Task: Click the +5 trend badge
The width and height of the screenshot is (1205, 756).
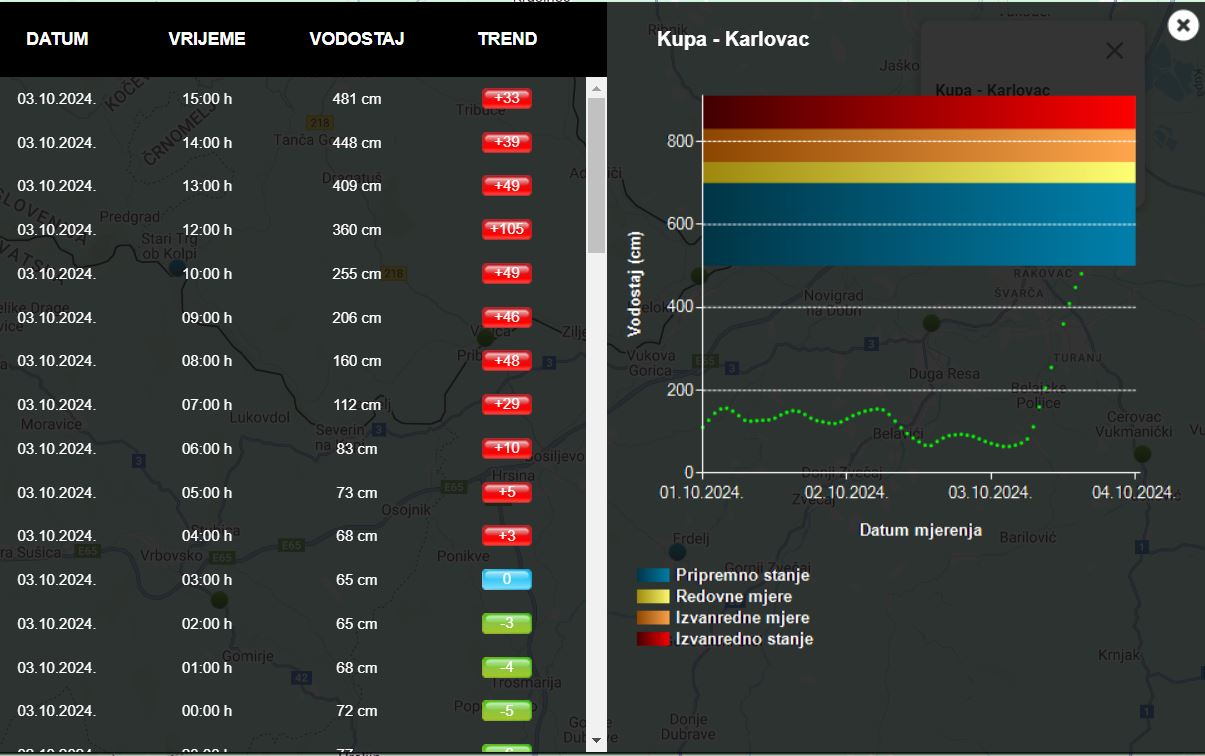Action: 507,492
